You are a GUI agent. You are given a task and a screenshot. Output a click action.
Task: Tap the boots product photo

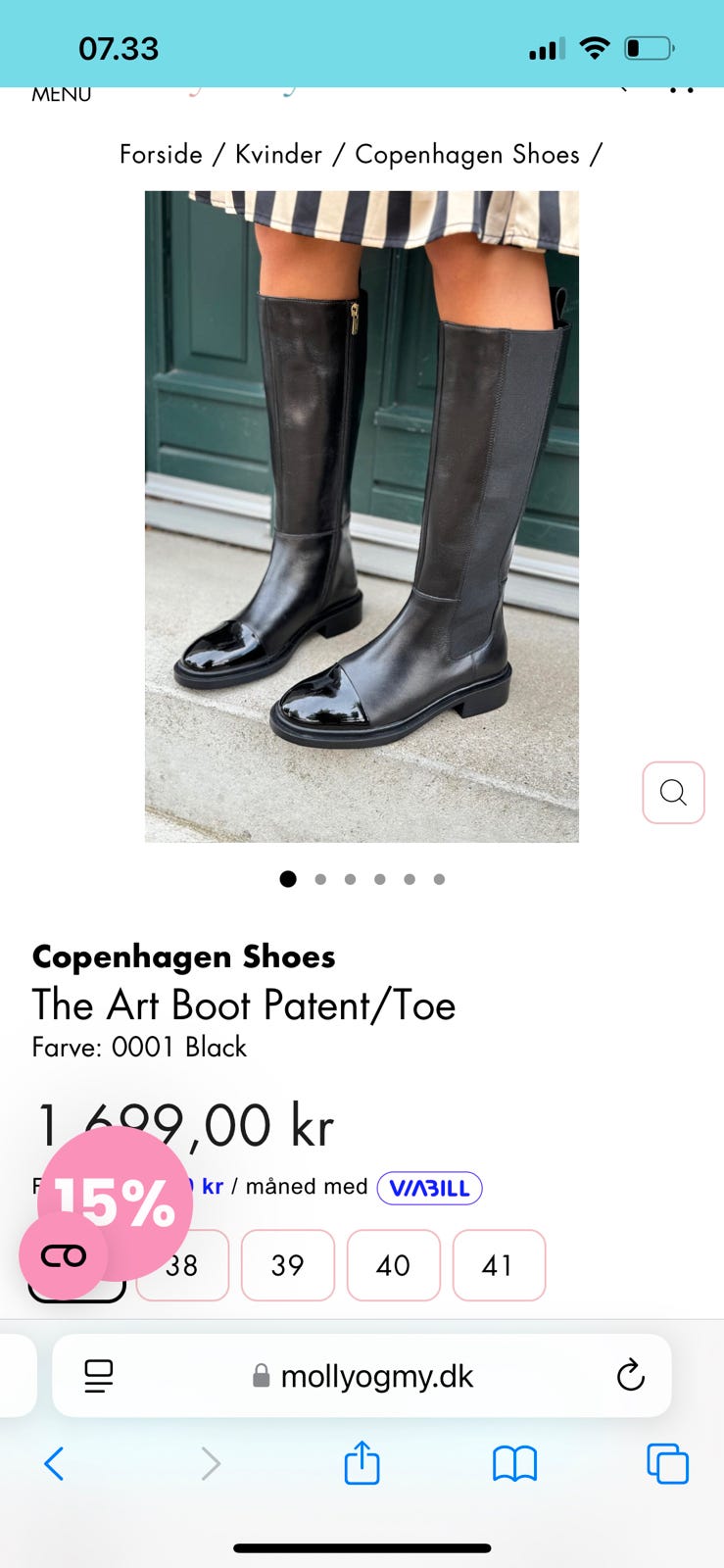pyautogui.click(x=362, y=516)
